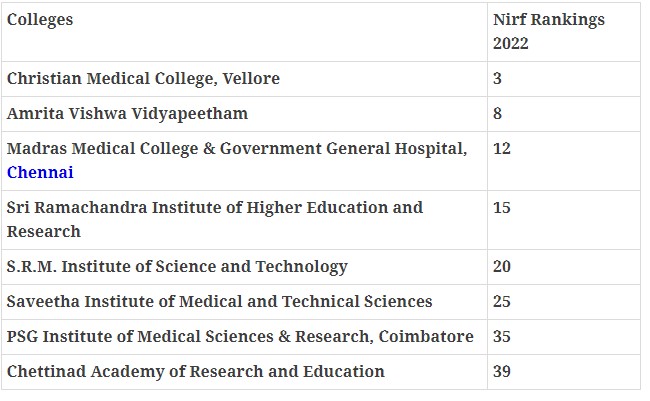Click S.R.M. Institute of Science and Technology
This screenshot has height=401, width=650.
tap(177, 266)
